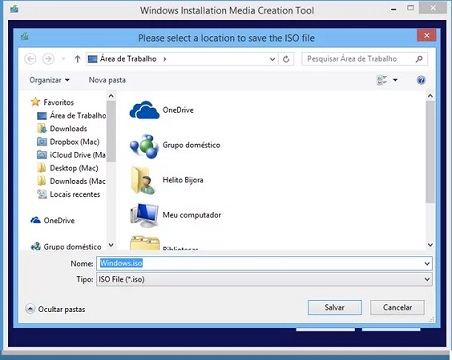Click the Meu computador monitor icon
This screenshot has height=360, width=452.
click(144, 215)
